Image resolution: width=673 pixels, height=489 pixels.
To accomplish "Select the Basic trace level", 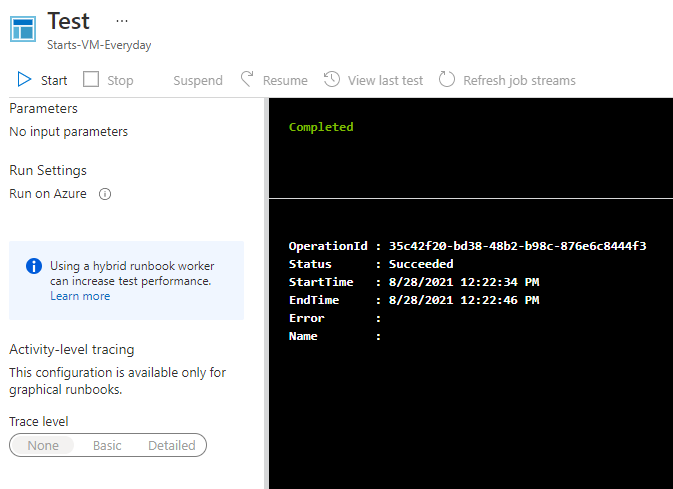I will pos(107,445).
